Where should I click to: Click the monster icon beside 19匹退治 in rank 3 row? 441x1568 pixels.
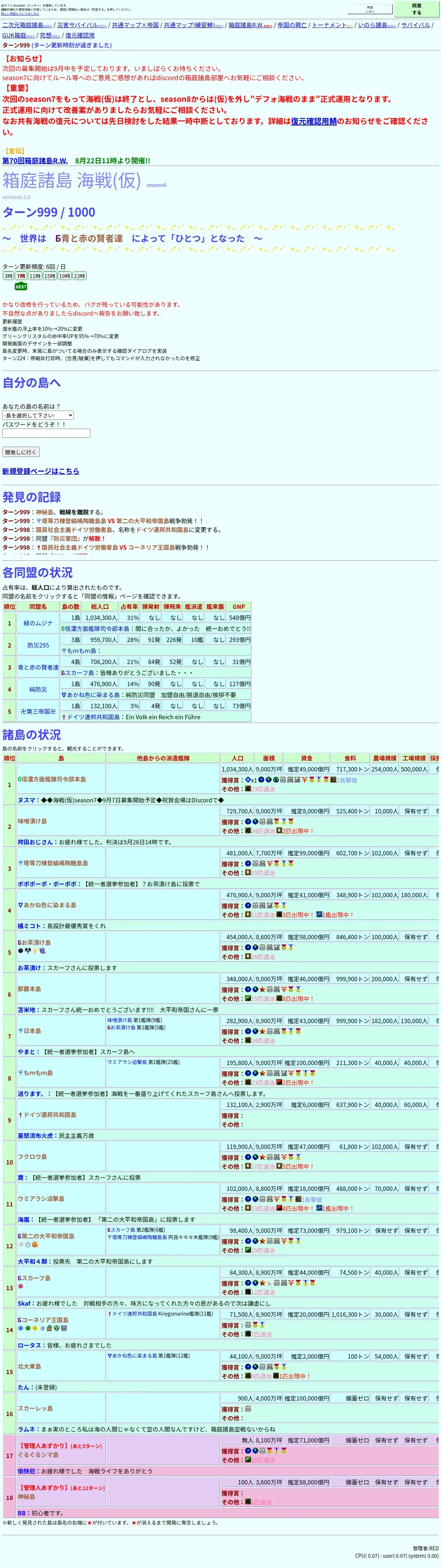pyautogui.click(x=248, y=873)
